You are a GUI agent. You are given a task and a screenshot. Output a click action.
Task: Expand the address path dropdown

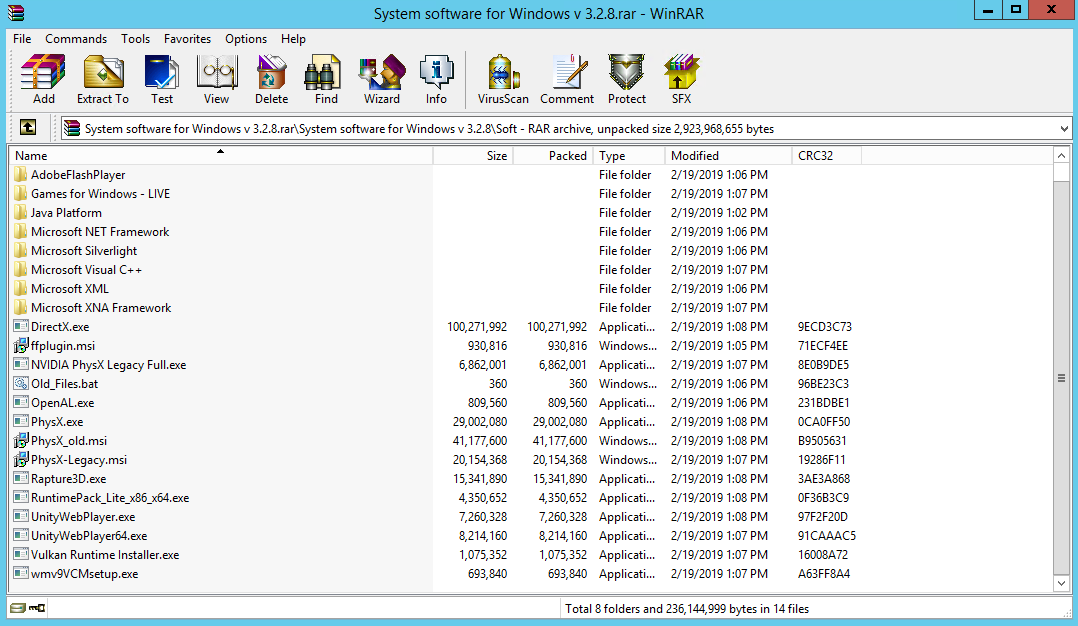pyautogui.click(x=1064, y=128)
